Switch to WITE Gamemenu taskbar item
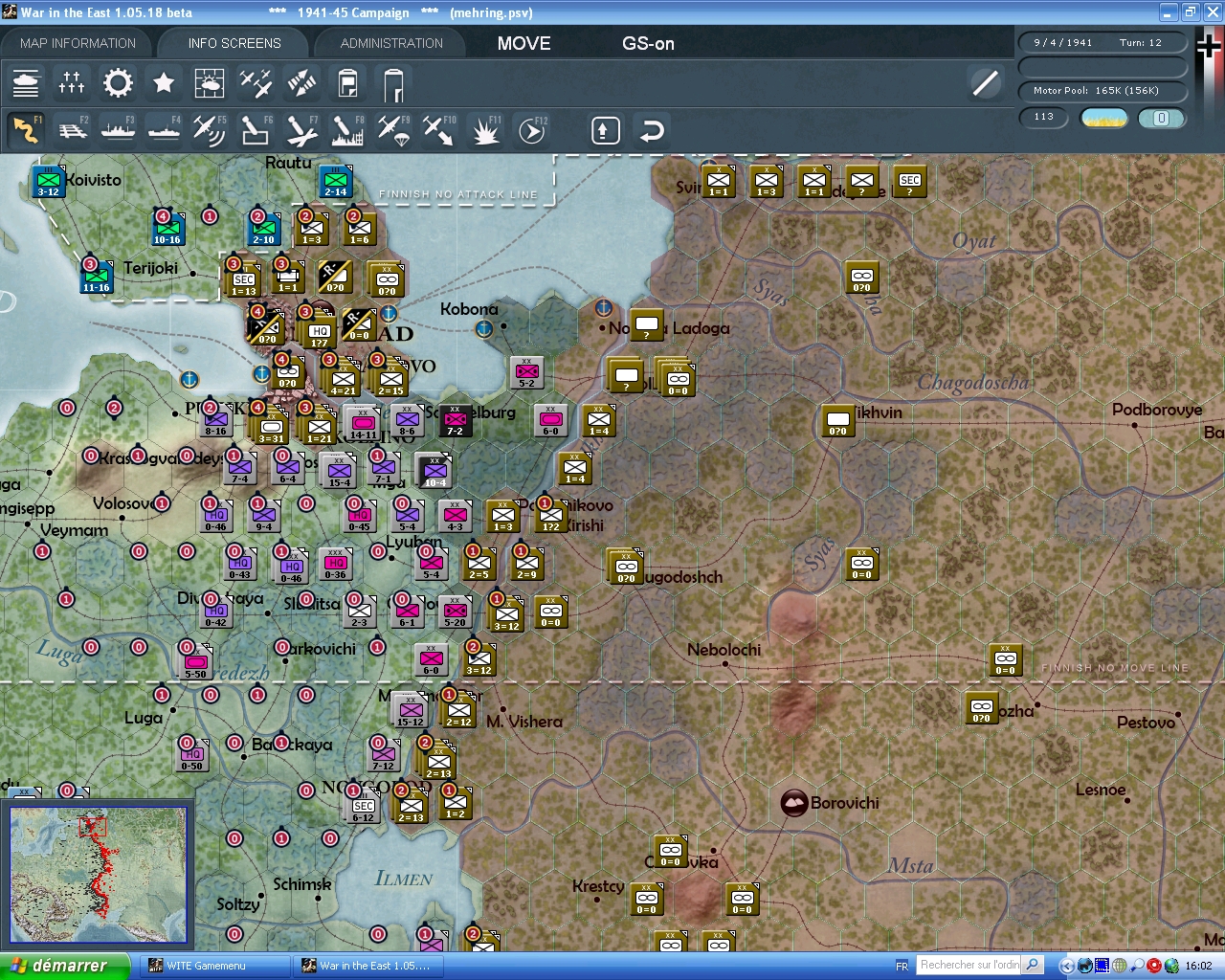Screen dimensions: 1225x980 point(215,966)
